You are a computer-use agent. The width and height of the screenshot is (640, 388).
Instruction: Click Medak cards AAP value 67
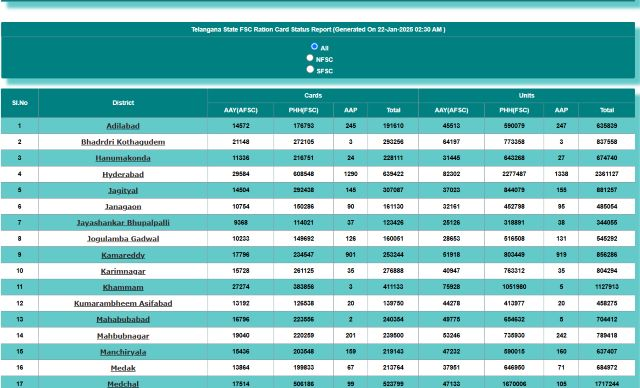pyautogui.click(x=350, y=368)
